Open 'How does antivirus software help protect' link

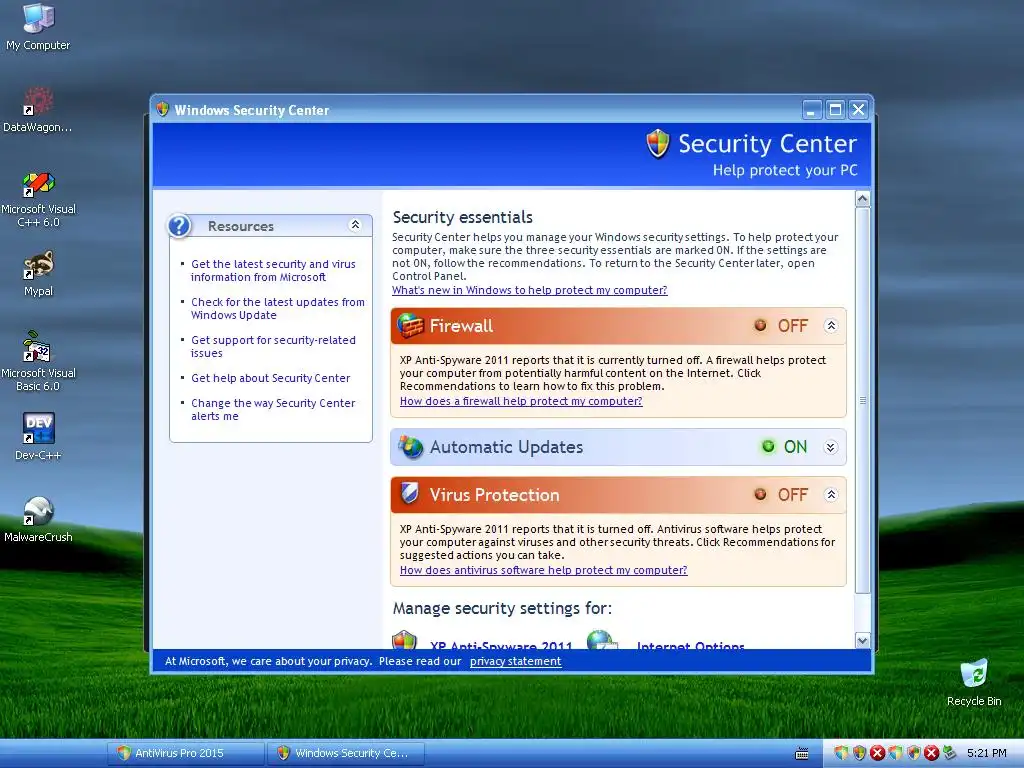(543, 570)
